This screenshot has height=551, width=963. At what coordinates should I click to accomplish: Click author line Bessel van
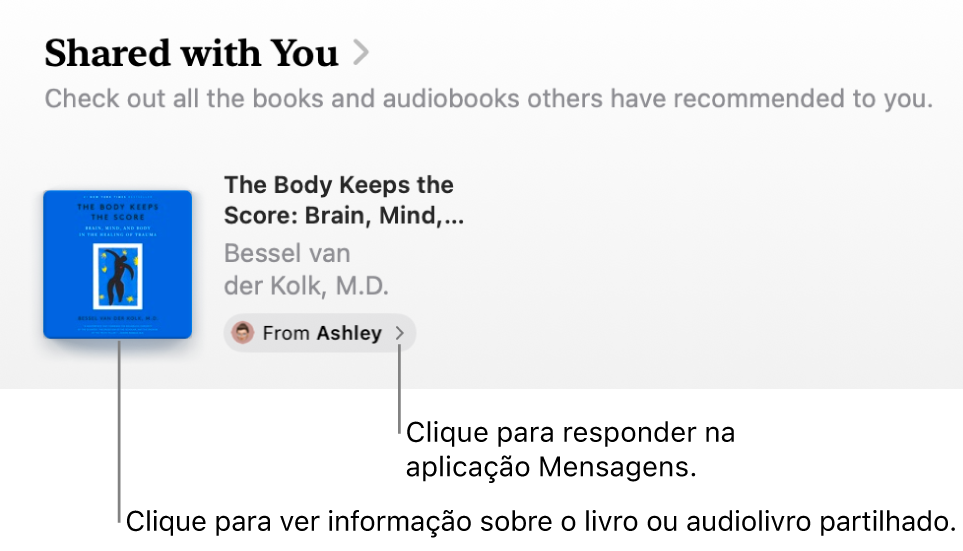click(287, 252)
